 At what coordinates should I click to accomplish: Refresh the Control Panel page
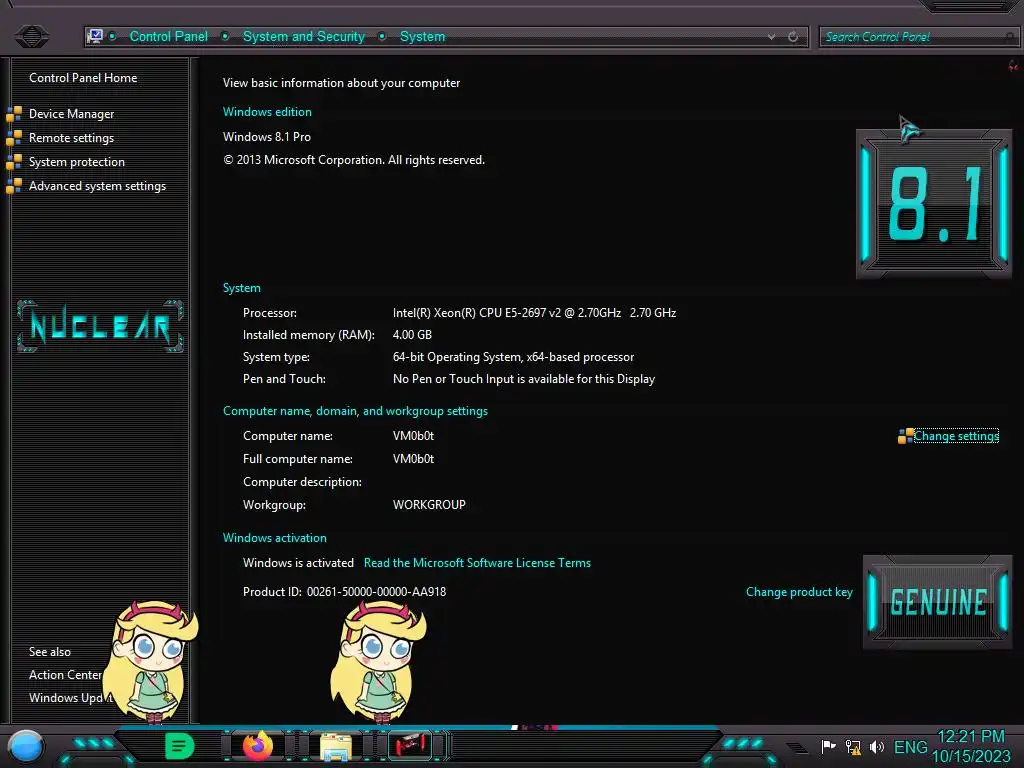(x=793, y=37)
